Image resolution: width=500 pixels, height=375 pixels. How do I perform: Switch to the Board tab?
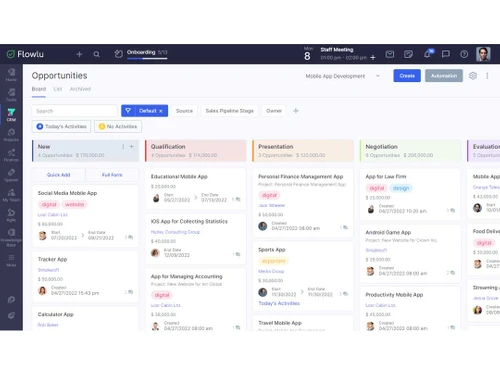tap(39, 89)
